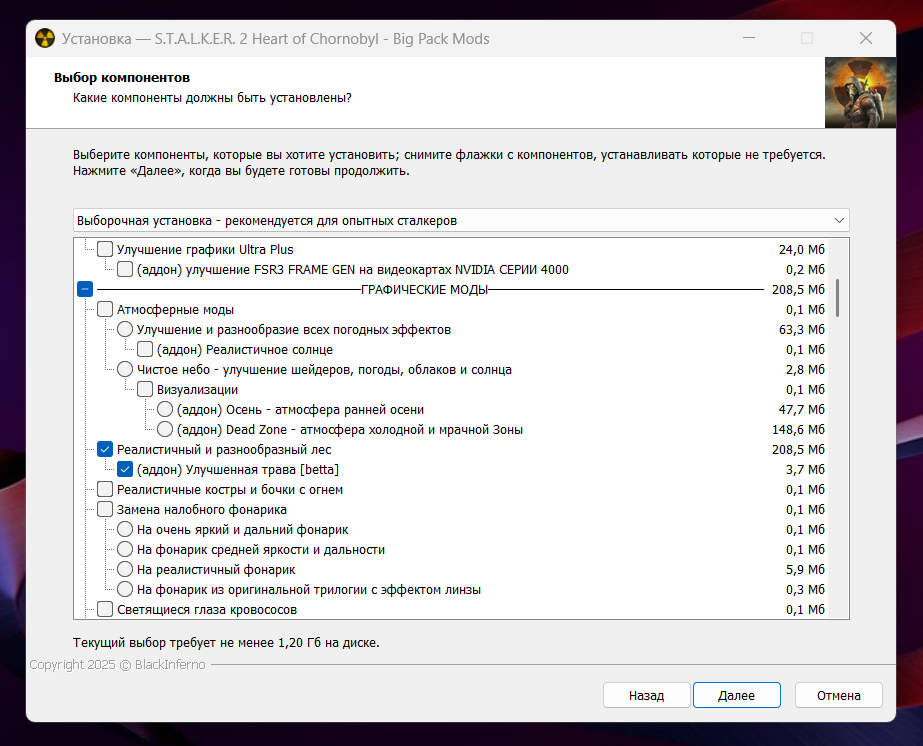Select the flashlight from original trilogy radio option
Screen dimensions: 923x746
point(125,589)
